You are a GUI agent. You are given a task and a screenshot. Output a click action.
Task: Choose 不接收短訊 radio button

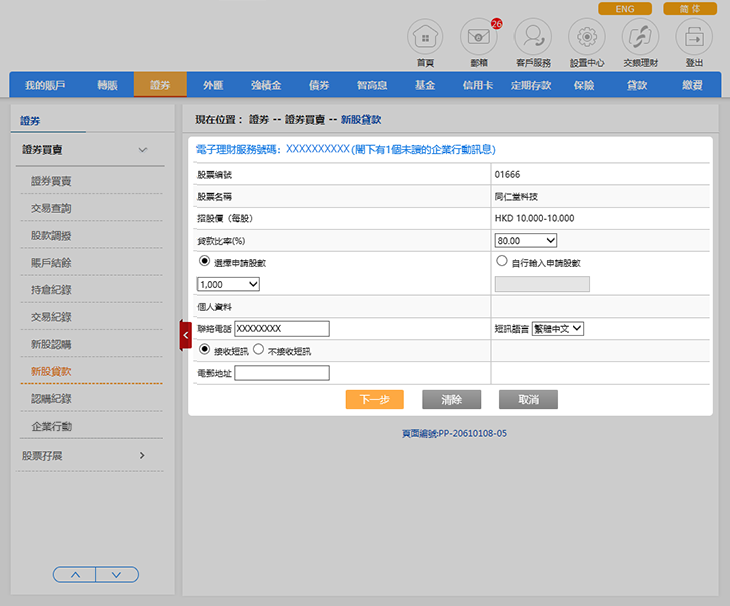(258, 350)
